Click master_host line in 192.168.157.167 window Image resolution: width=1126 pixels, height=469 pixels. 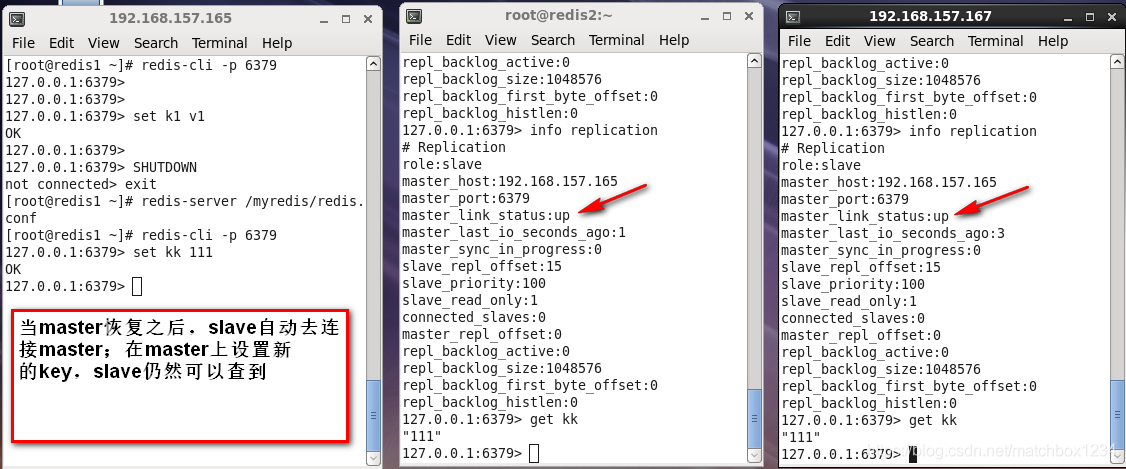point(889,182)
